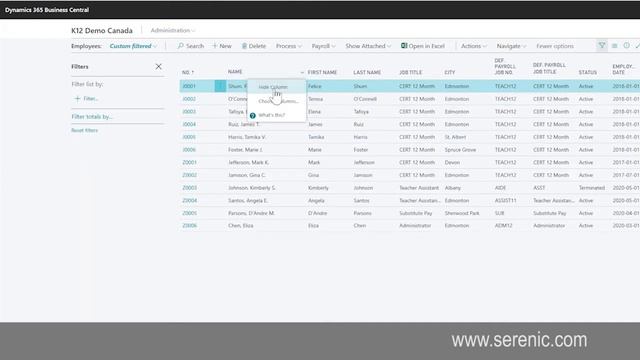
Task: Click the ADM12 payroll job number cell
Action: point(503,226)
